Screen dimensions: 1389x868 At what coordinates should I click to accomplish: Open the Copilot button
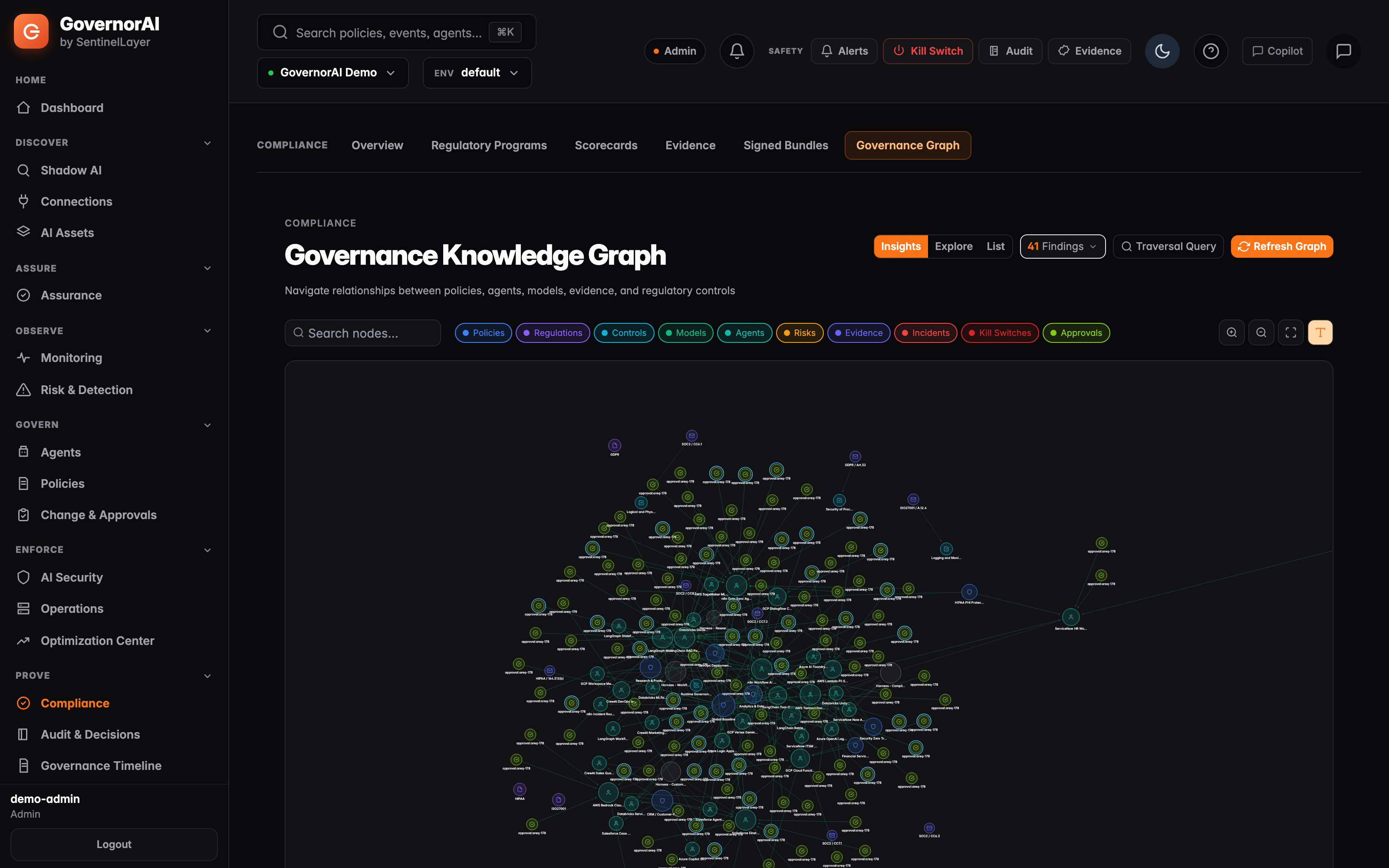coord(1277,51)
